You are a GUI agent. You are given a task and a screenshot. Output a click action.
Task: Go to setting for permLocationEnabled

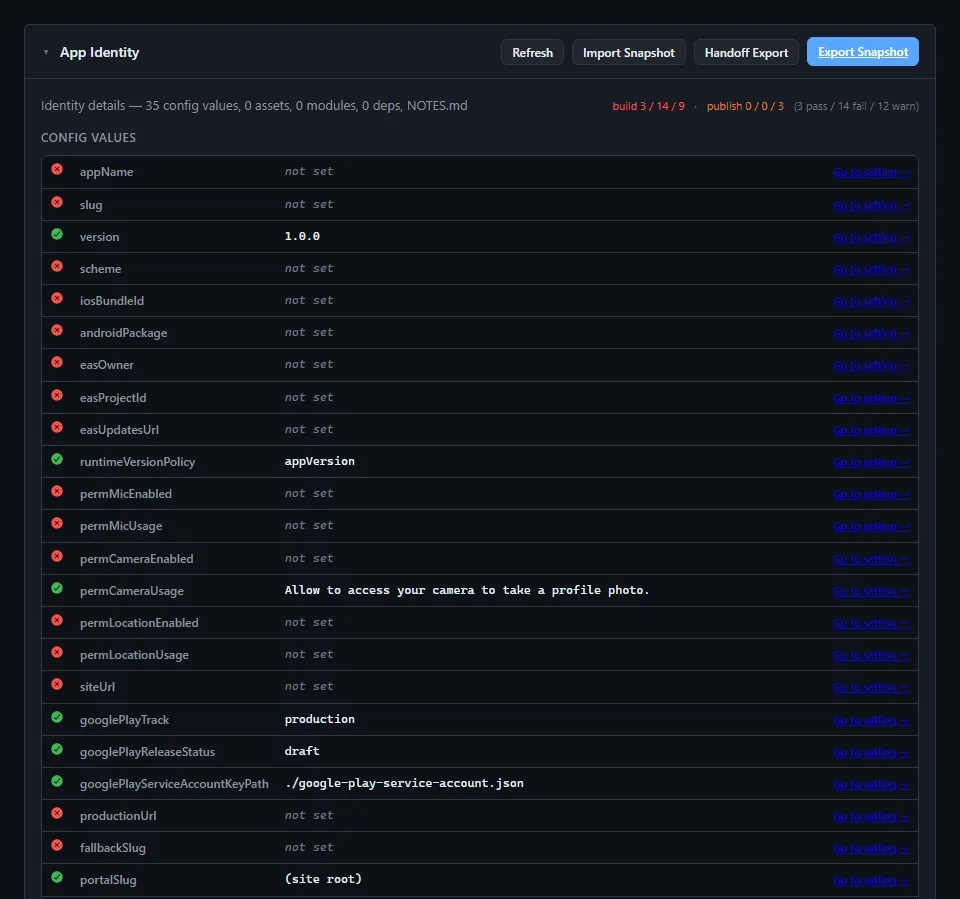pos(871,623)
